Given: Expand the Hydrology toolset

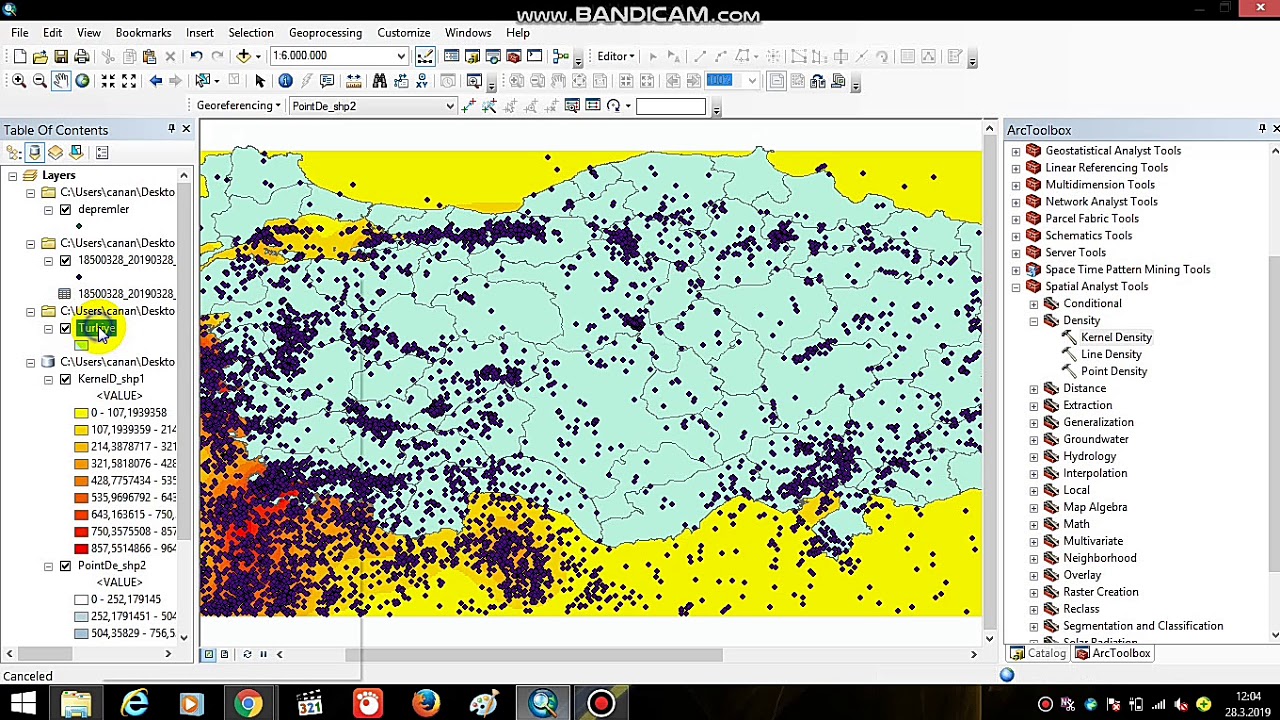Looking at the screenshot, I should (1033, 457).
